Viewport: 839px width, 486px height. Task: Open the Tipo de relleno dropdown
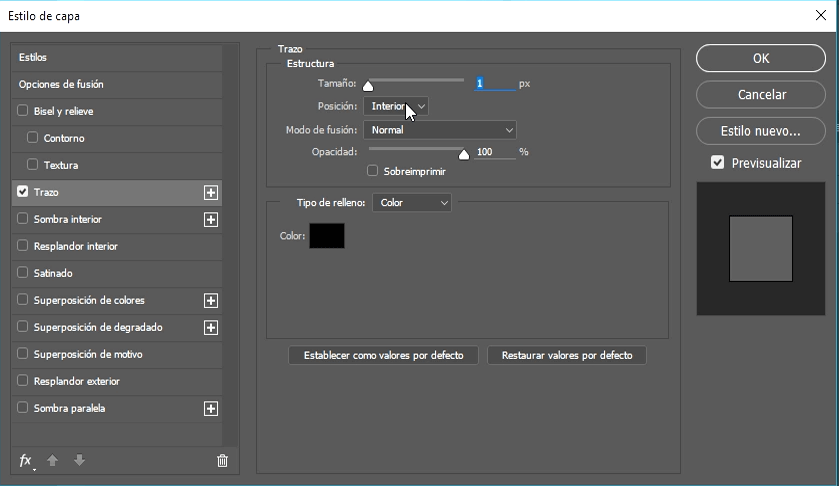point(412,202)
